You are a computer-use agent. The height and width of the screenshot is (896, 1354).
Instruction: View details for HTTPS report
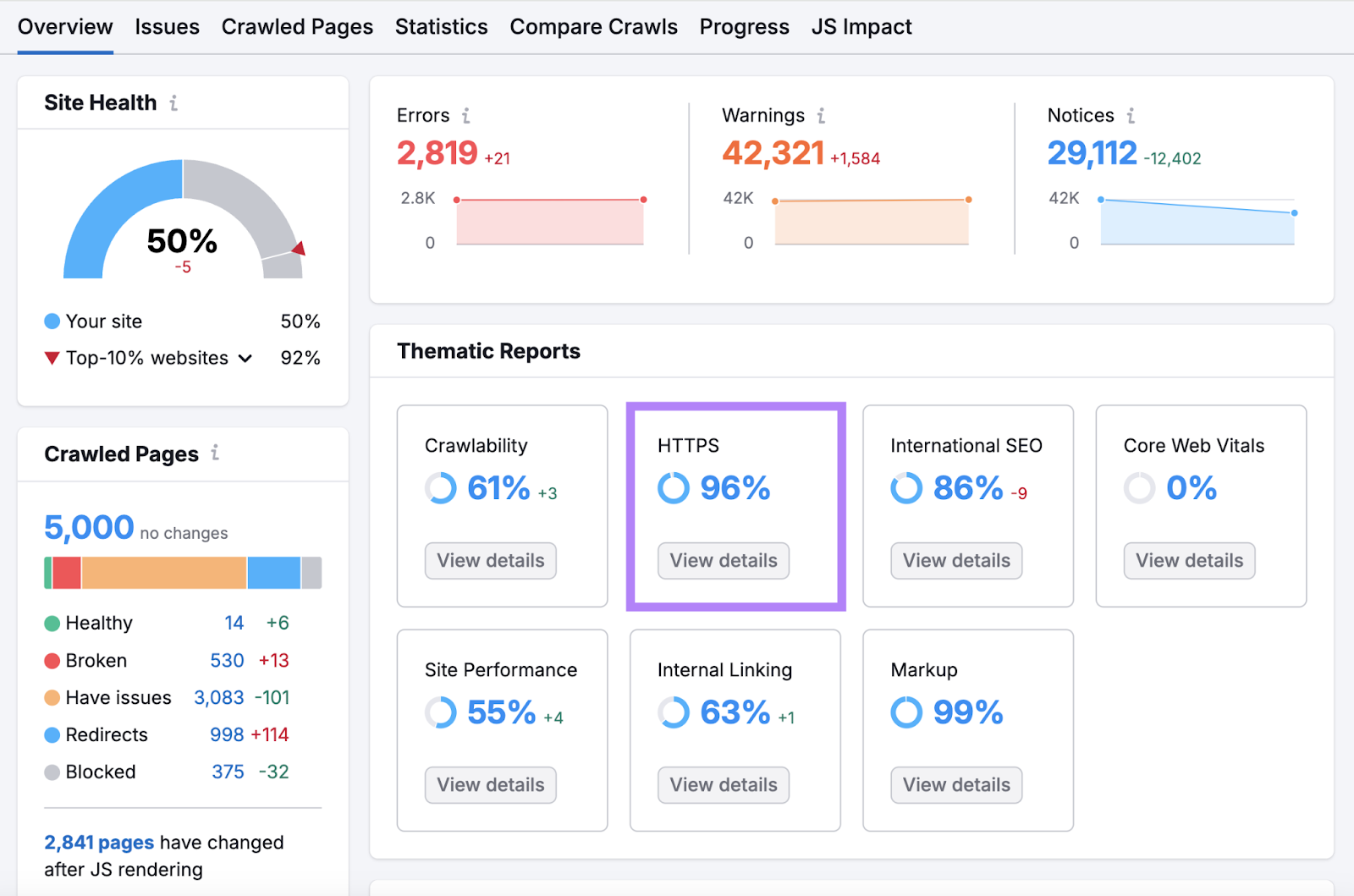(724, 561)
